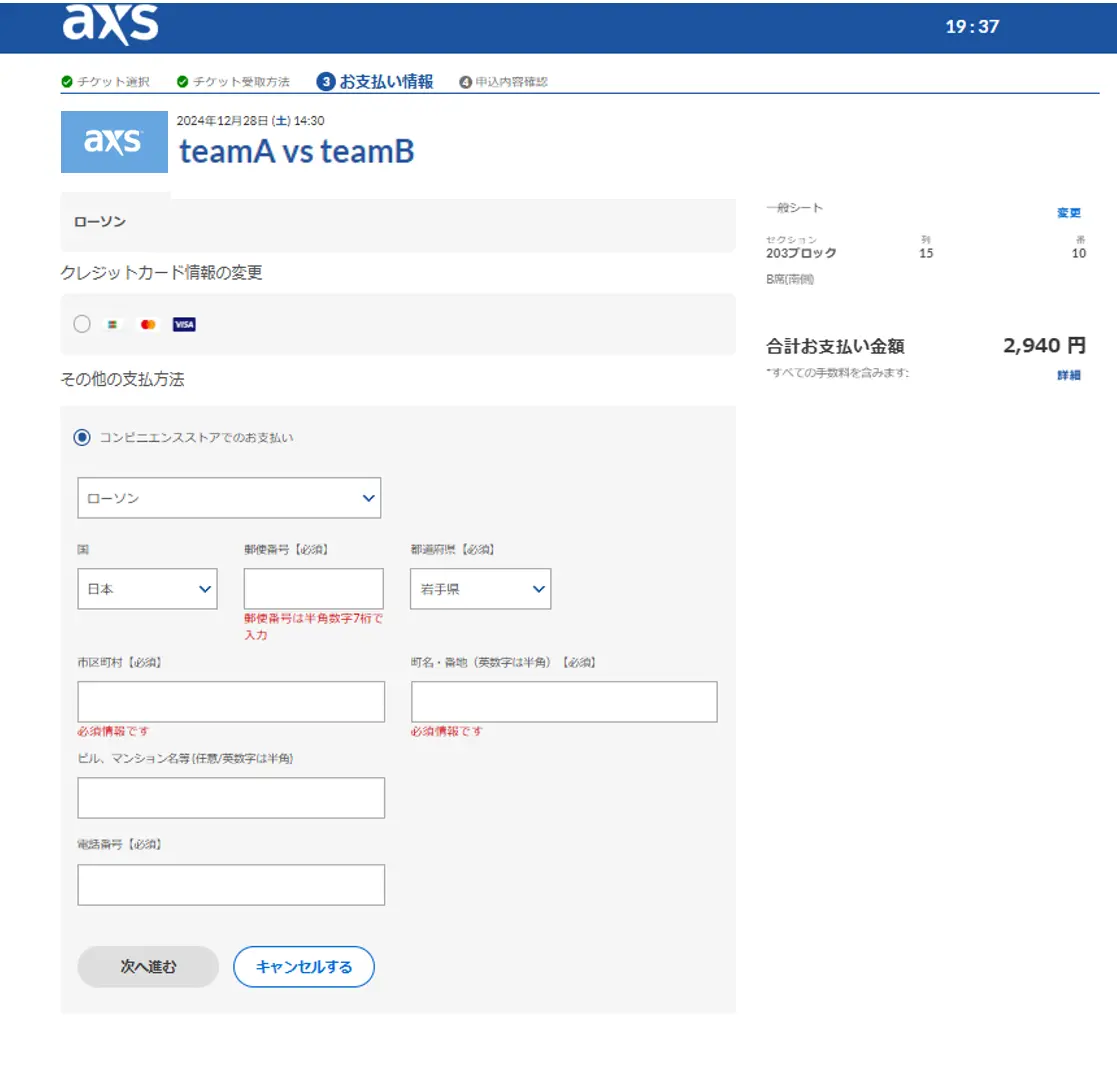The height and width of the screenshot is (1070, 1117).
Task: Click row number 15 text
Action: coord(926,253)
